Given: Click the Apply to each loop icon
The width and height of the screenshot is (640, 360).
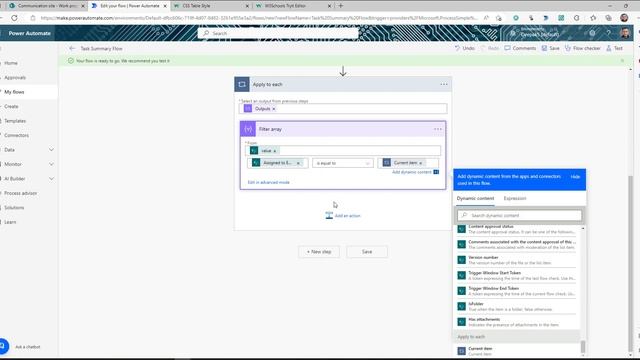Looking at the screenshot, I should (242, 84).
